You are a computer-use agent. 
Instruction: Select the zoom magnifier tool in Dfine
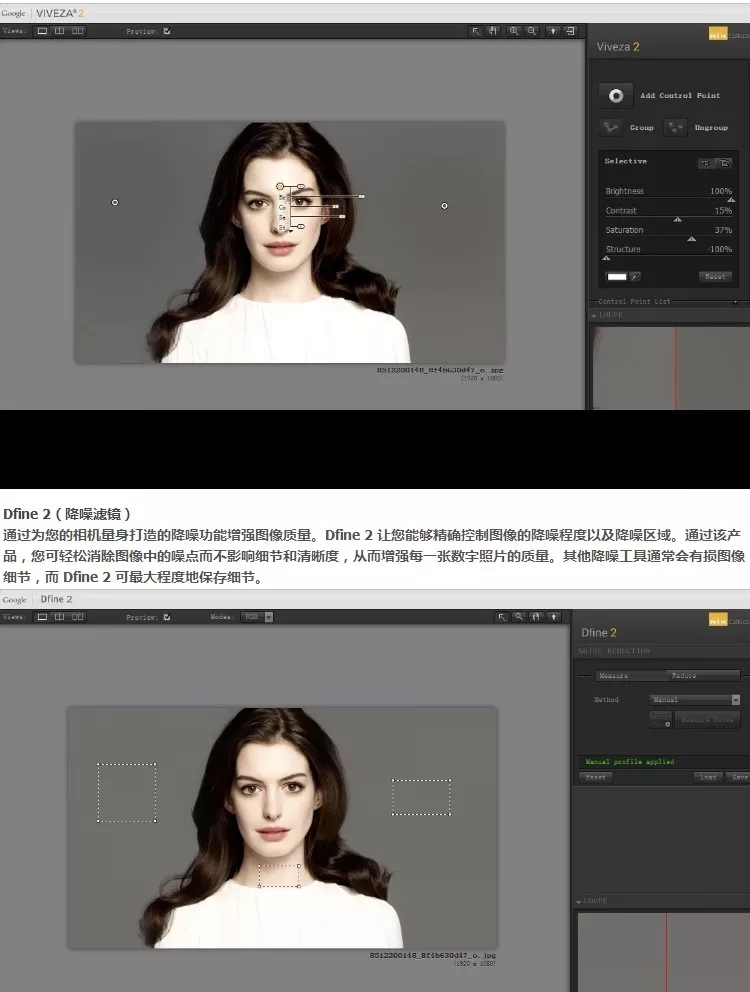[519, 617]
